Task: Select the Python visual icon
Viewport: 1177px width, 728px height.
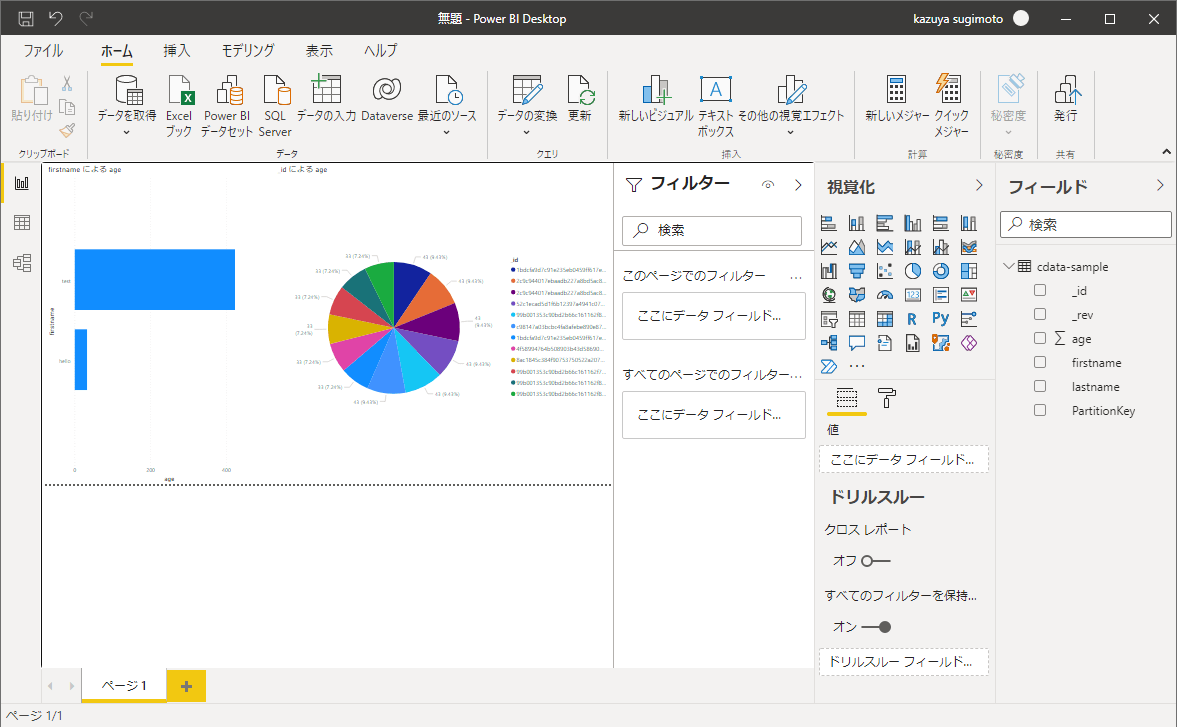Action: point(940,320)
